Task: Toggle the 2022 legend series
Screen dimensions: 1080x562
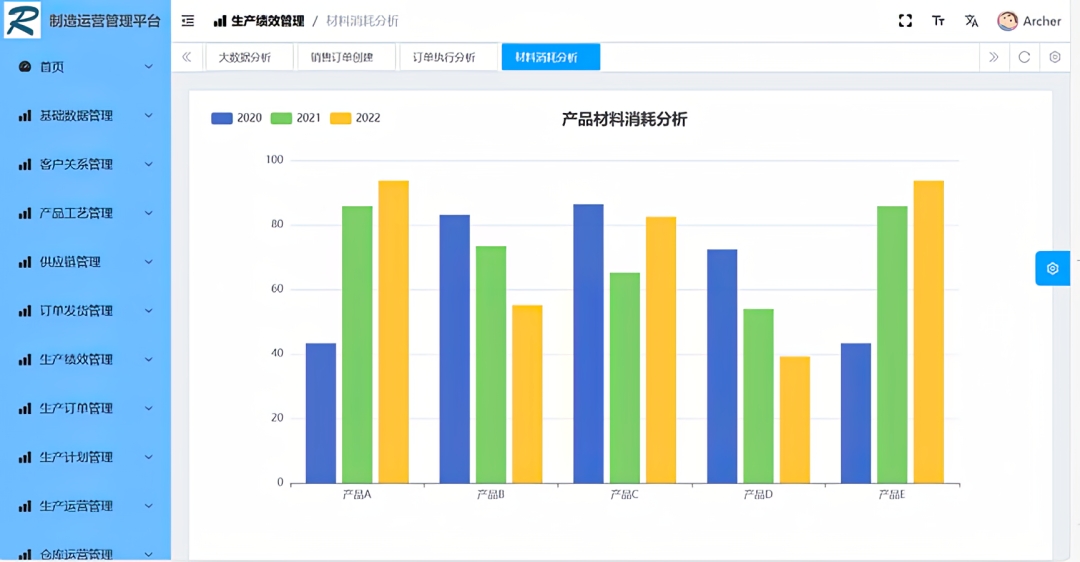Action: [x=355, y=118]
